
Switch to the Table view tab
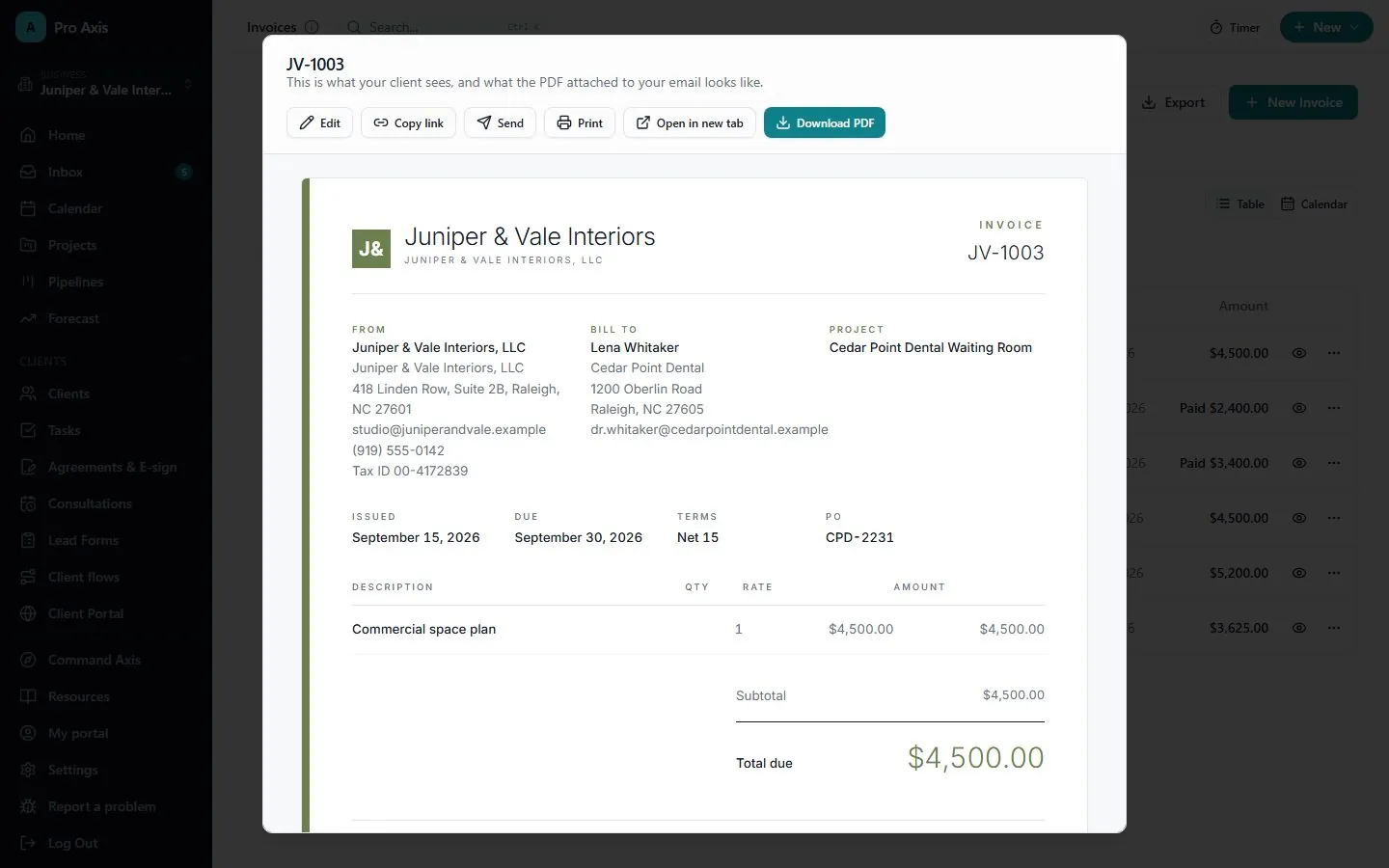[x=1240, y=204]
